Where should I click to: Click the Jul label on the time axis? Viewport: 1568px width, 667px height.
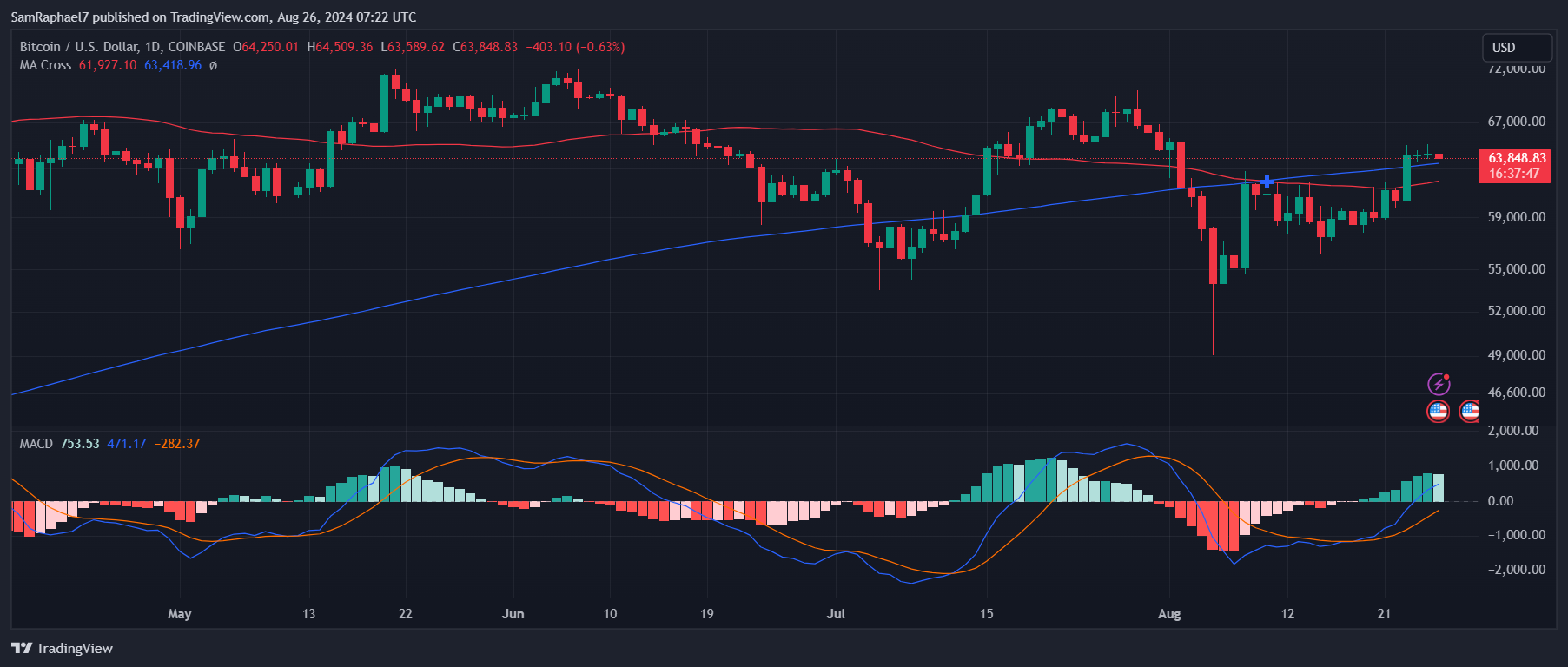[x=836, y=614]
